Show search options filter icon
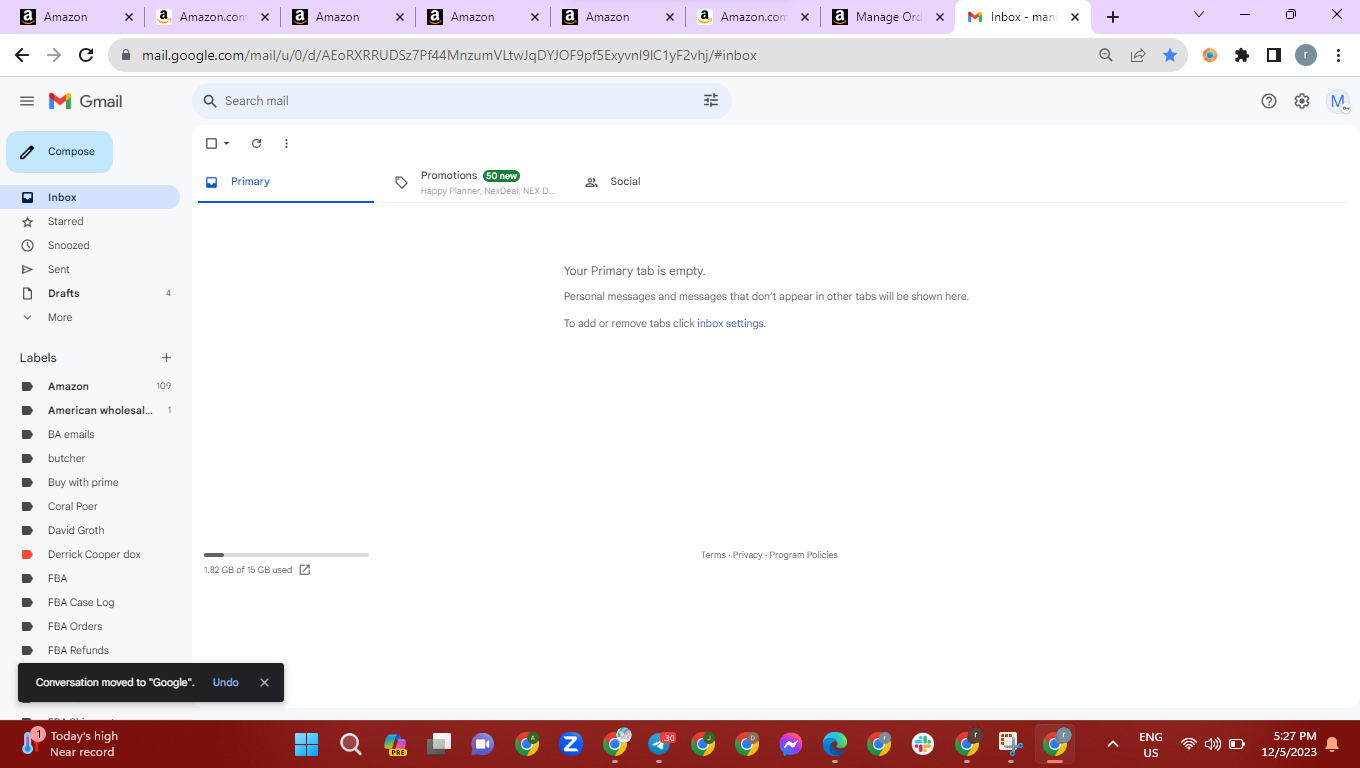The height and width of the screenshot is (768, 1360). (x=711, y=101)
